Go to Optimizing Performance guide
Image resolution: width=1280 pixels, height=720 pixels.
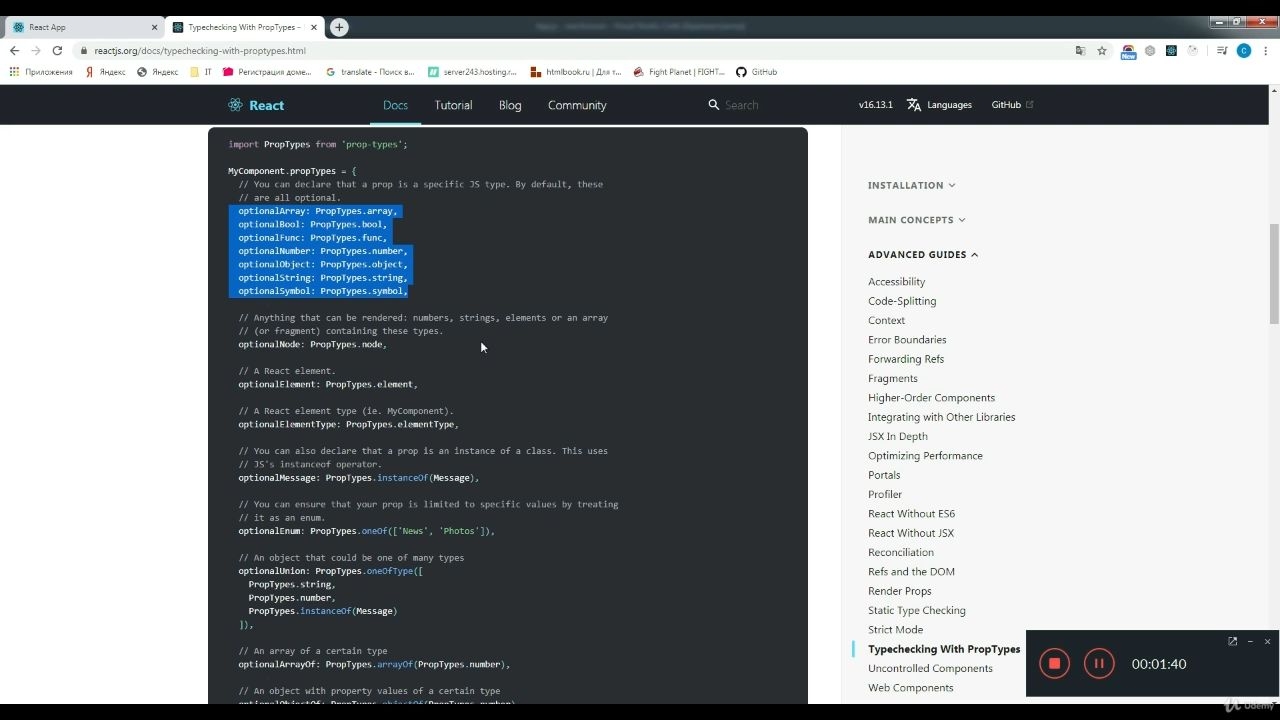(925, 456)
